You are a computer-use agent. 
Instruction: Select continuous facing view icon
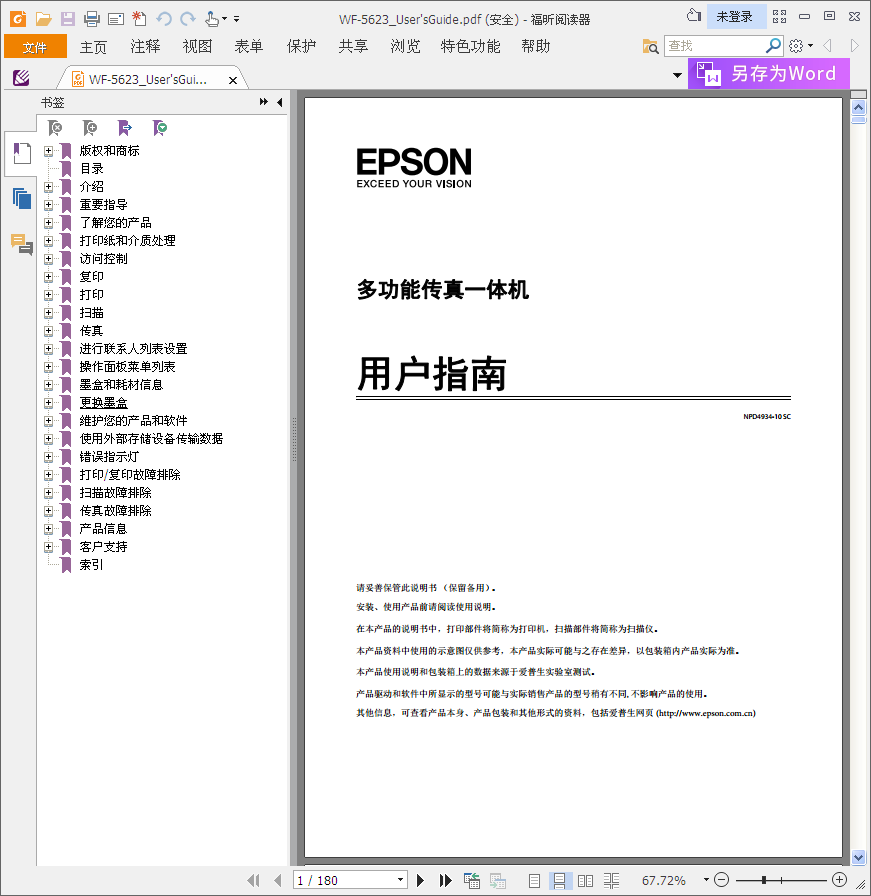pyautogui.click(x=611, y=881)
